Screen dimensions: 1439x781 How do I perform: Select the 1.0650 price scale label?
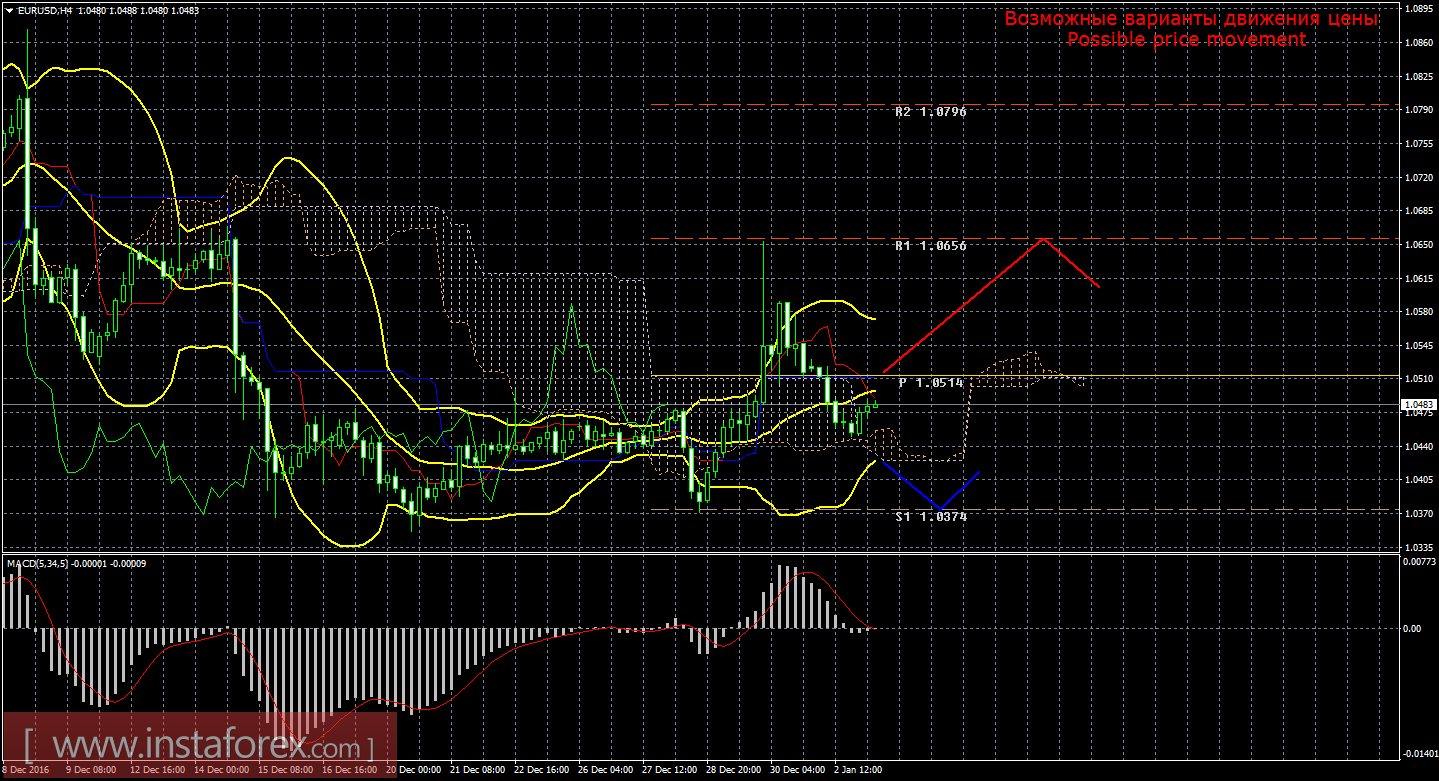[1419, 245]
